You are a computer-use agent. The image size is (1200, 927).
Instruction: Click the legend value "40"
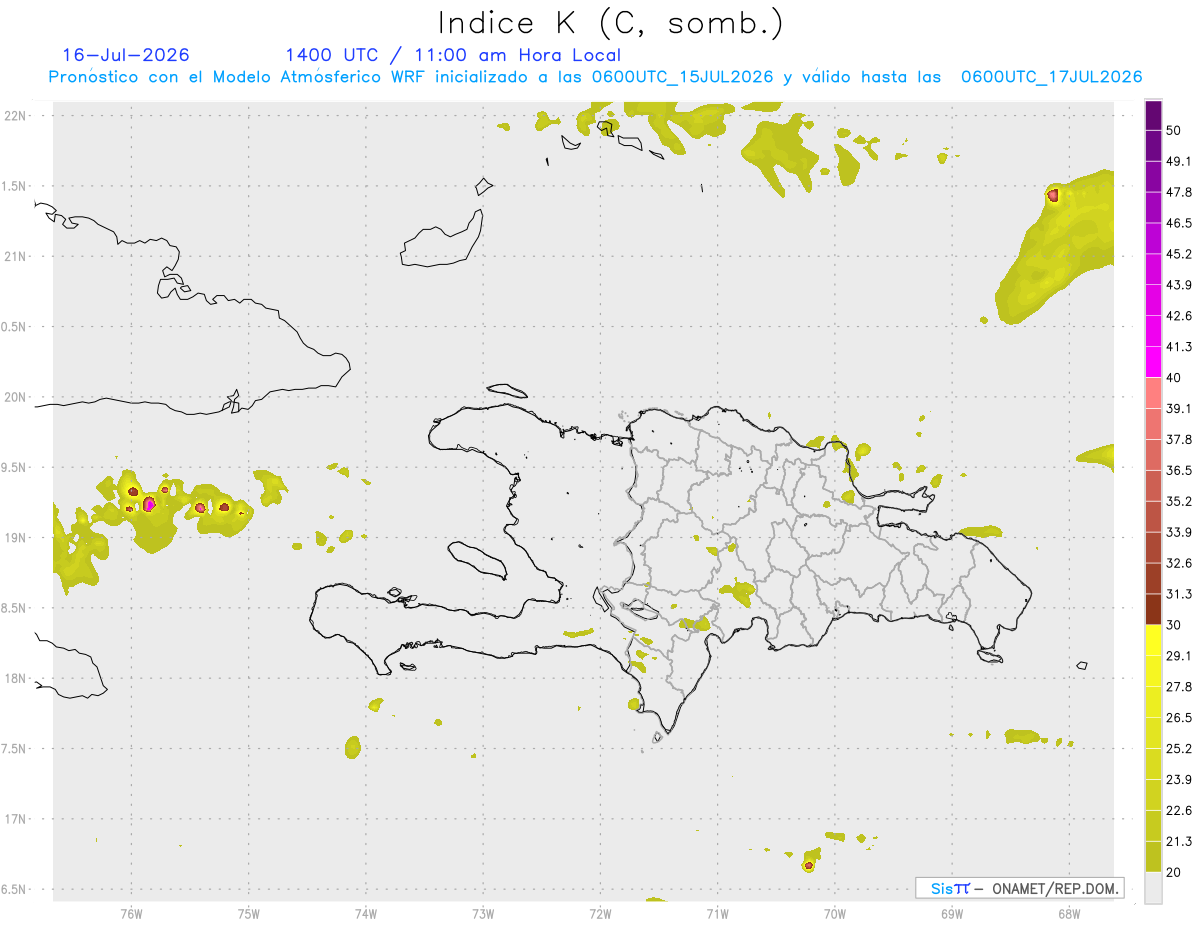click(x=1175, y=377)
